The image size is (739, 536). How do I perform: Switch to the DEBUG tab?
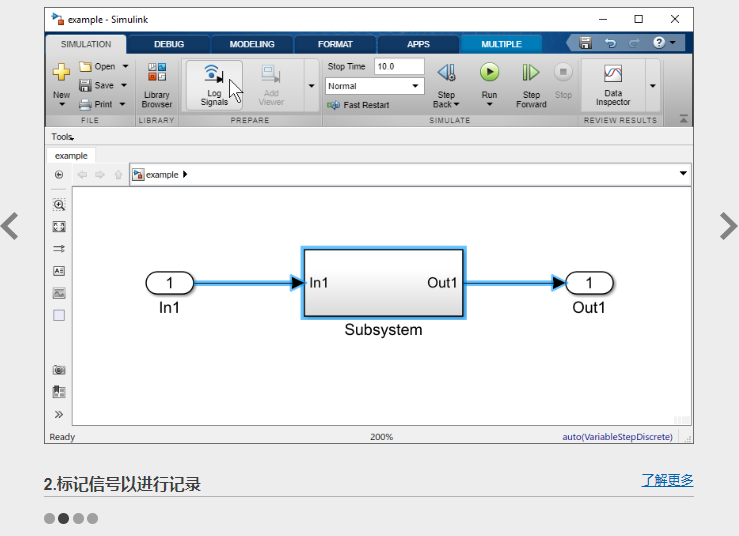(x=169, y=44)
